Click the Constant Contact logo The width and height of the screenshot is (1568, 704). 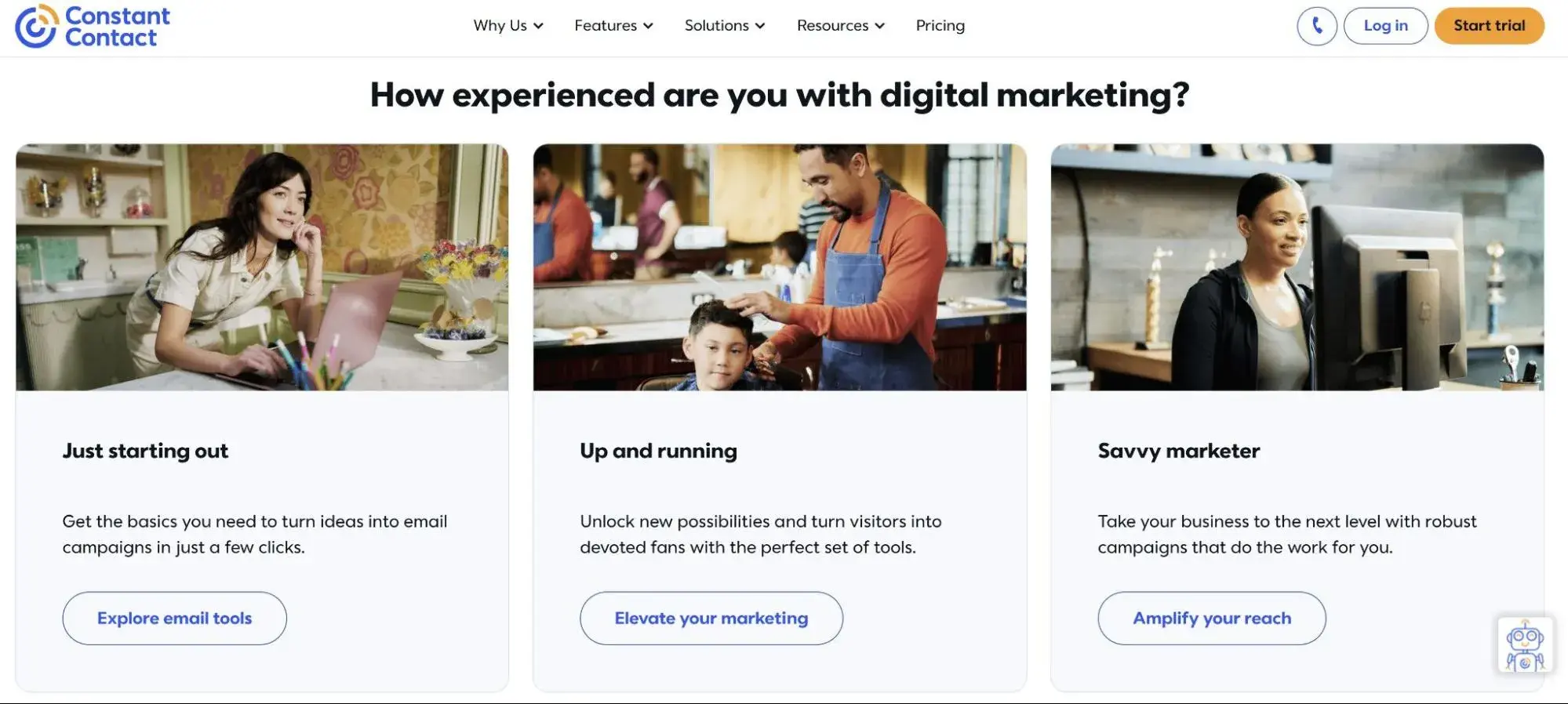point(93,27)
